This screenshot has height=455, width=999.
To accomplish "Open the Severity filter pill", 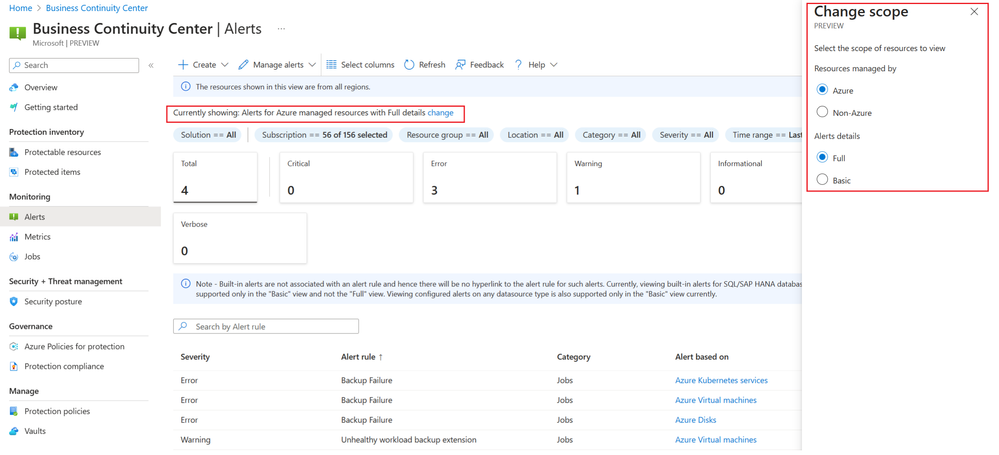I will 686,135.
